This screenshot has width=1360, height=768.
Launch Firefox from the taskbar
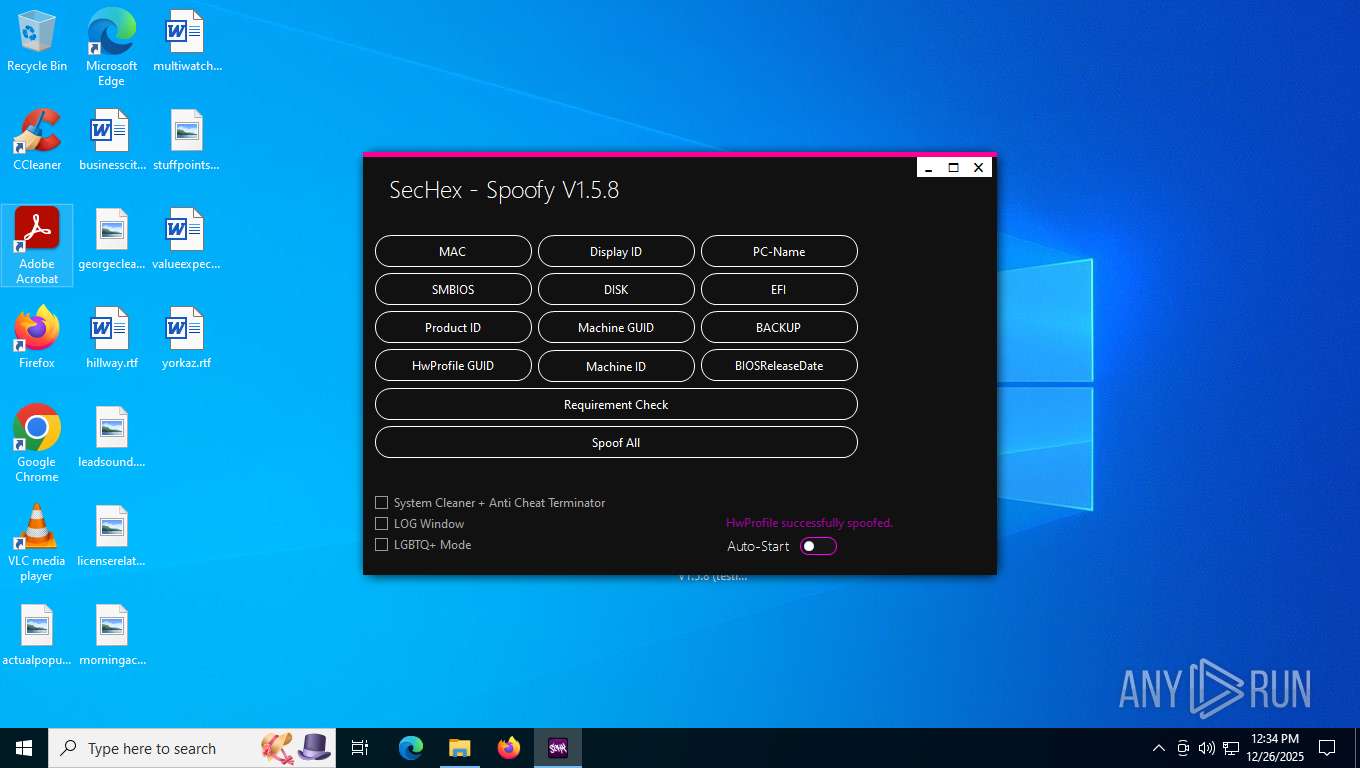pyautogui.click(x=509, y=748)
